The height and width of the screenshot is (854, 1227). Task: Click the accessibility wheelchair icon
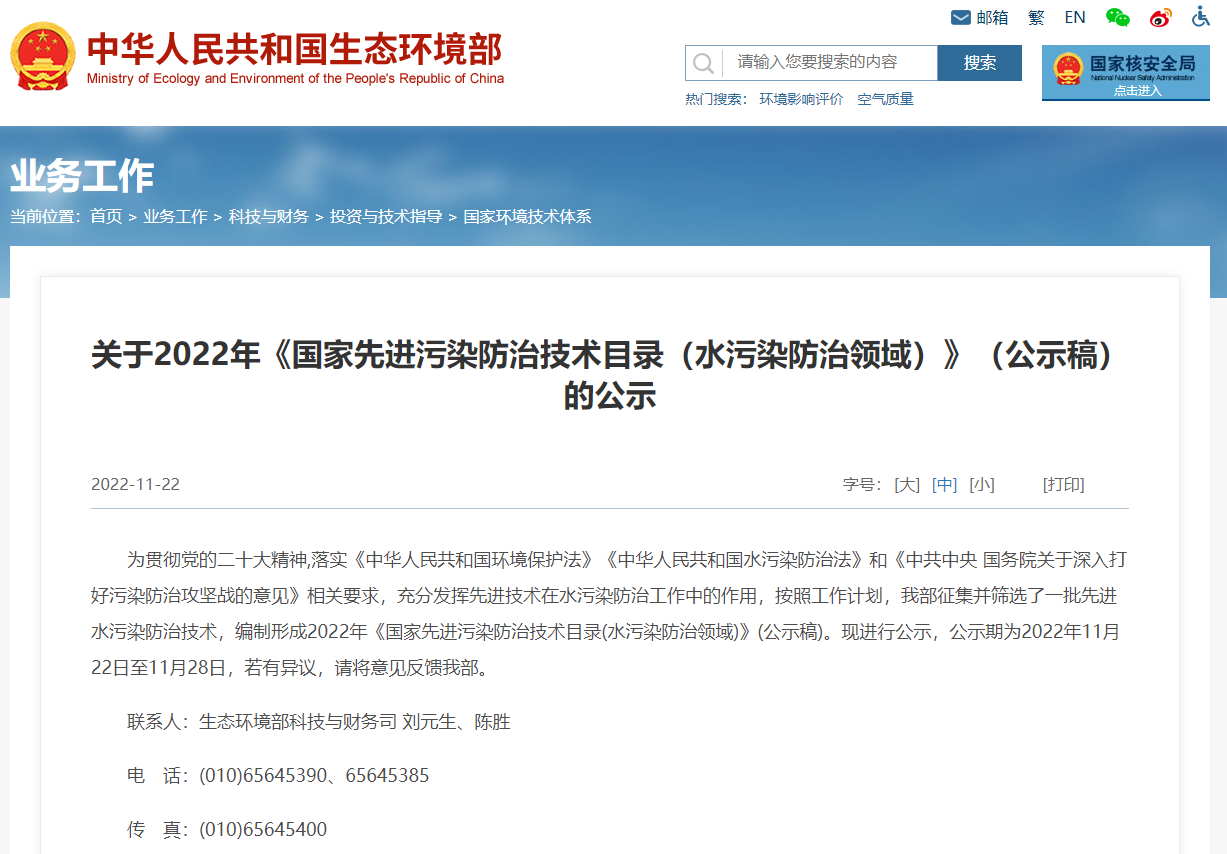(1201, 17)
